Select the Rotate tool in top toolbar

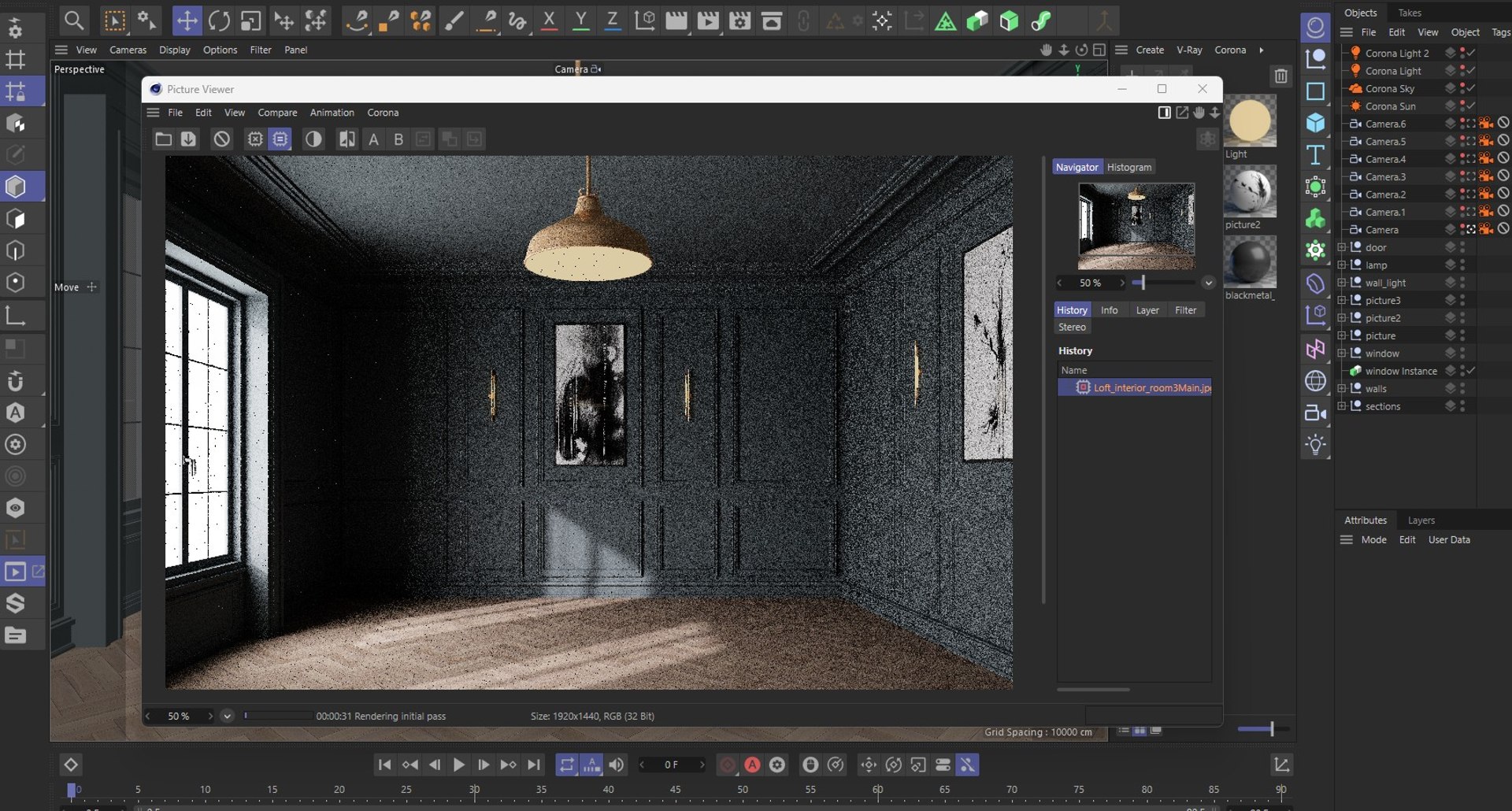(219, 20)
